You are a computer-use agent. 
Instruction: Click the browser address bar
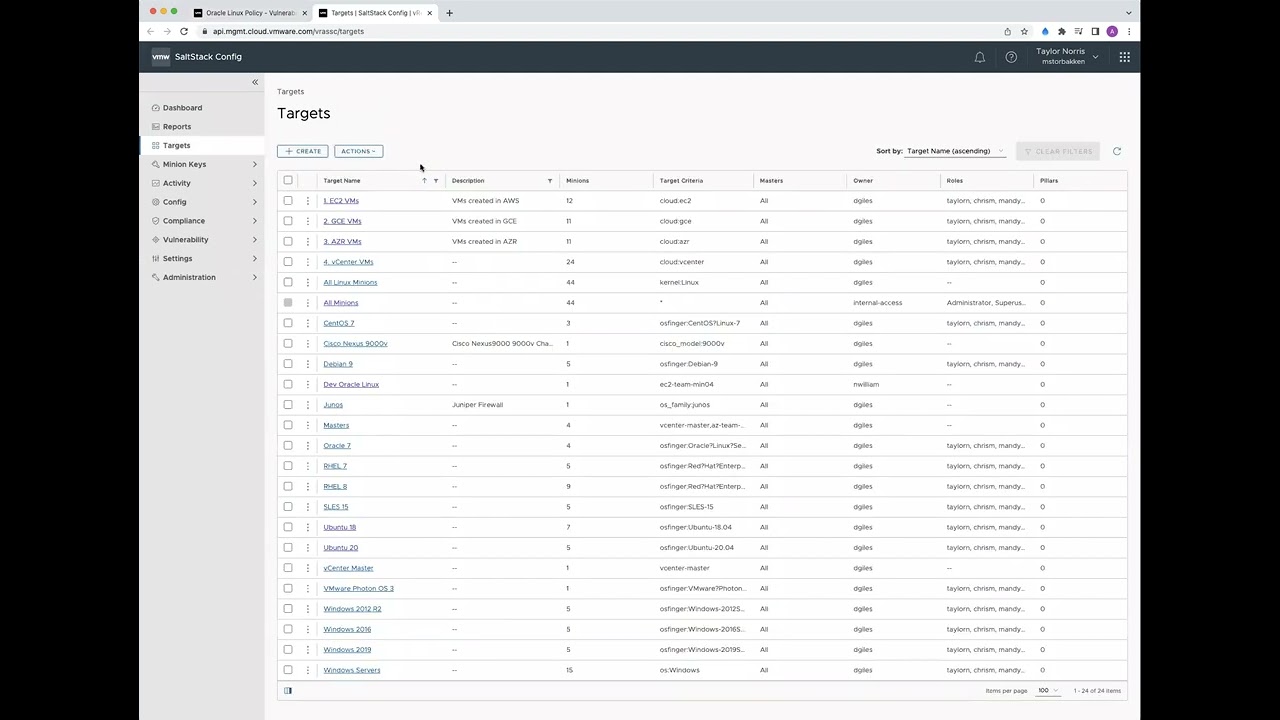pos(600,31)
